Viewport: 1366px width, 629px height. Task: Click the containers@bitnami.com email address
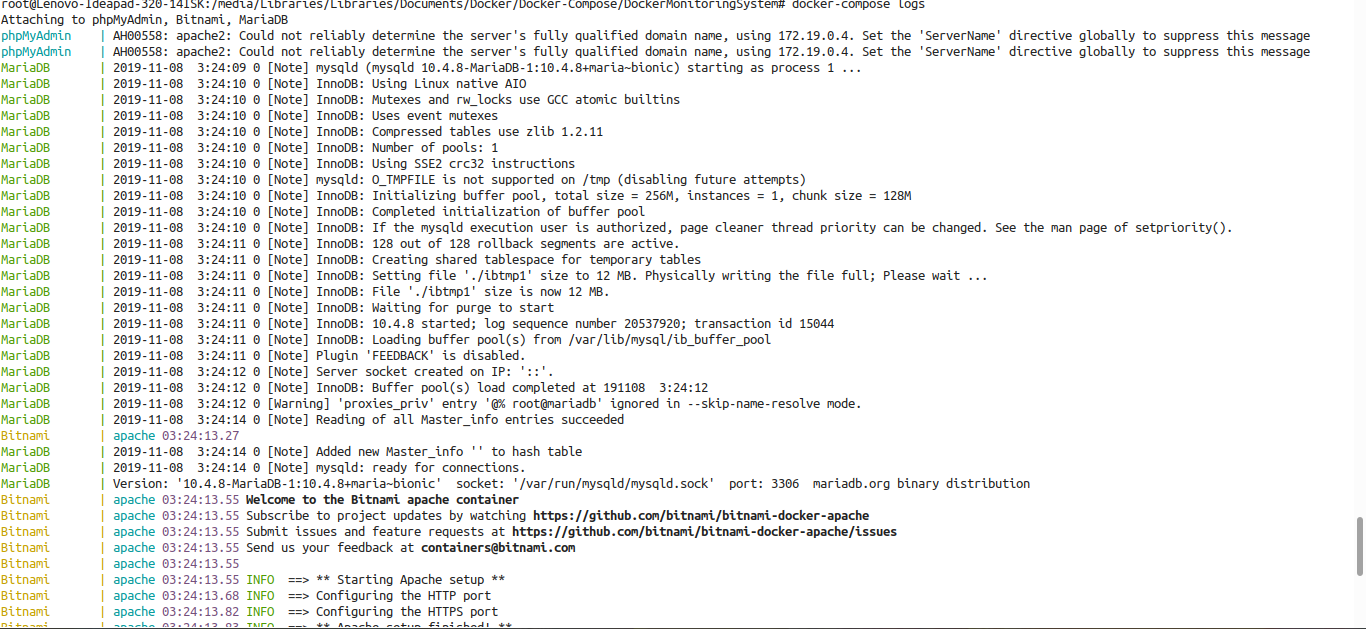[498, 548]
